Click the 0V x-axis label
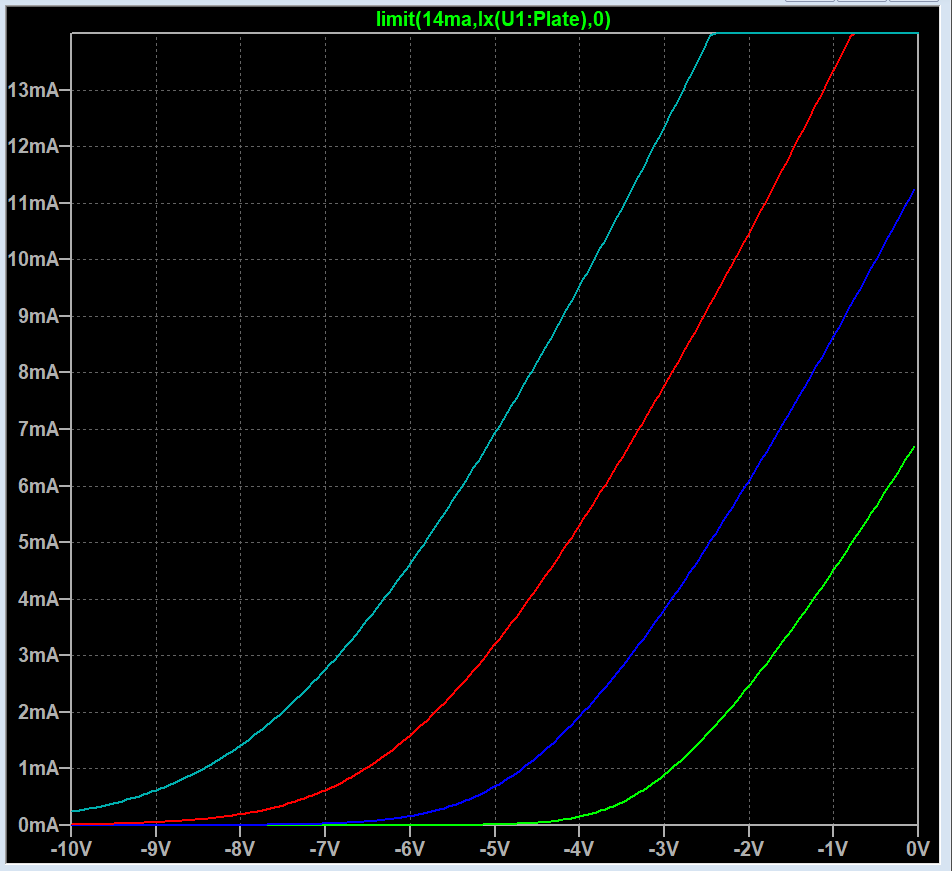952x871 pixels. (917, 849)
